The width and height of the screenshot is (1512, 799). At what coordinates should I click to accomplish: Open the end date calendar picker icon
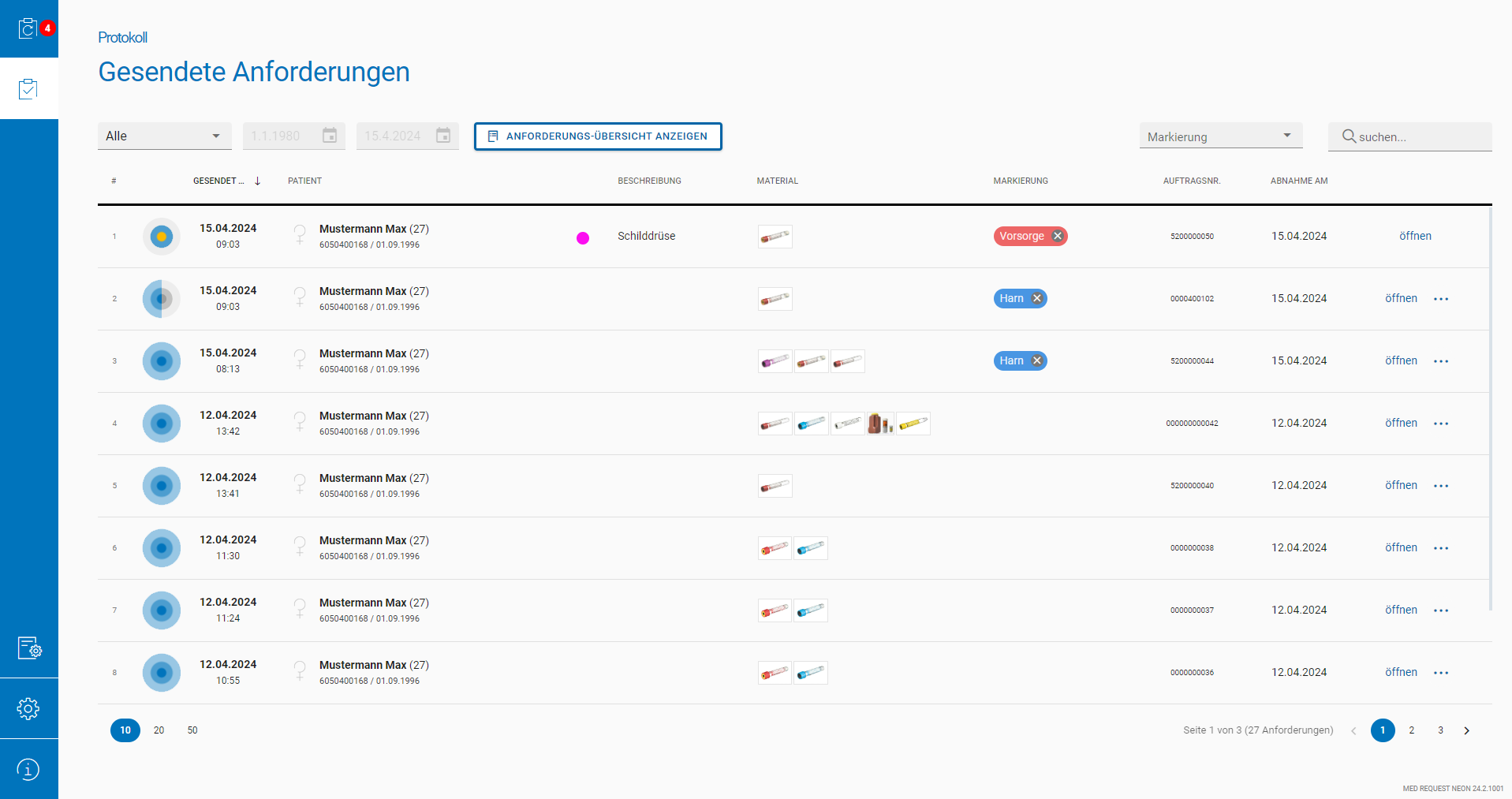[443, 136]
